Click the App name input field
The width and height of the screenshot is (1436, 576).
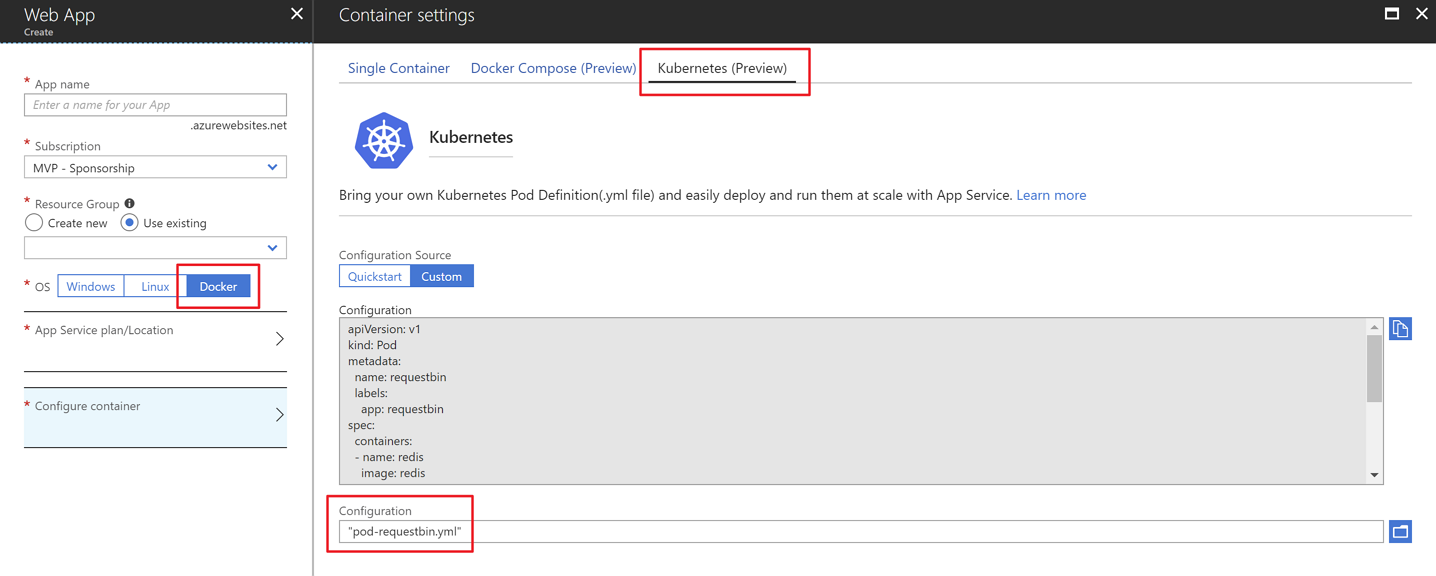[155, 105]
